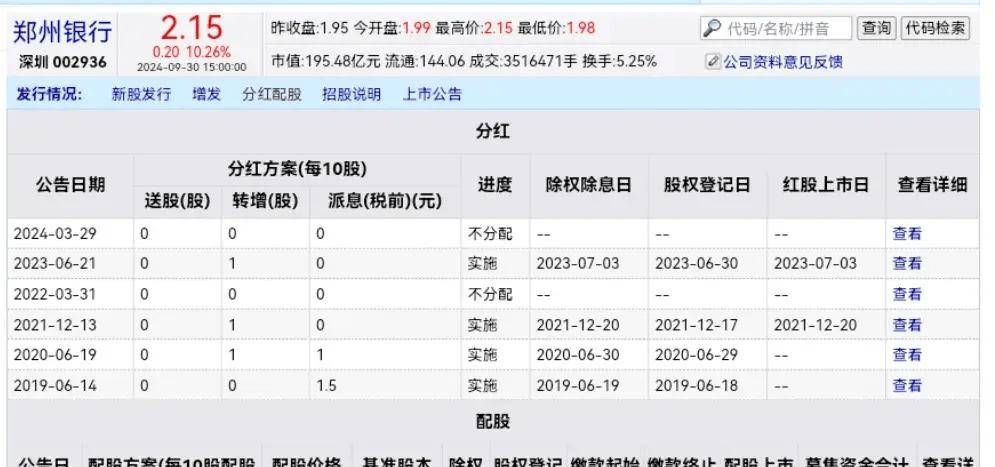
Task: Switch to the 招股说明 tab
Action: click(352, 95)
